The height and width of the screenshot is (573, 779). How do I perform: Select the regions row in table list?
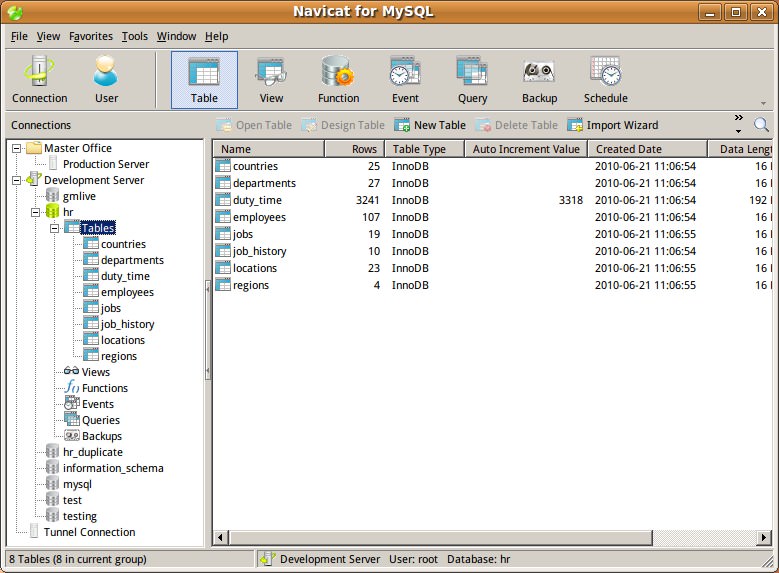coord(492,285)
